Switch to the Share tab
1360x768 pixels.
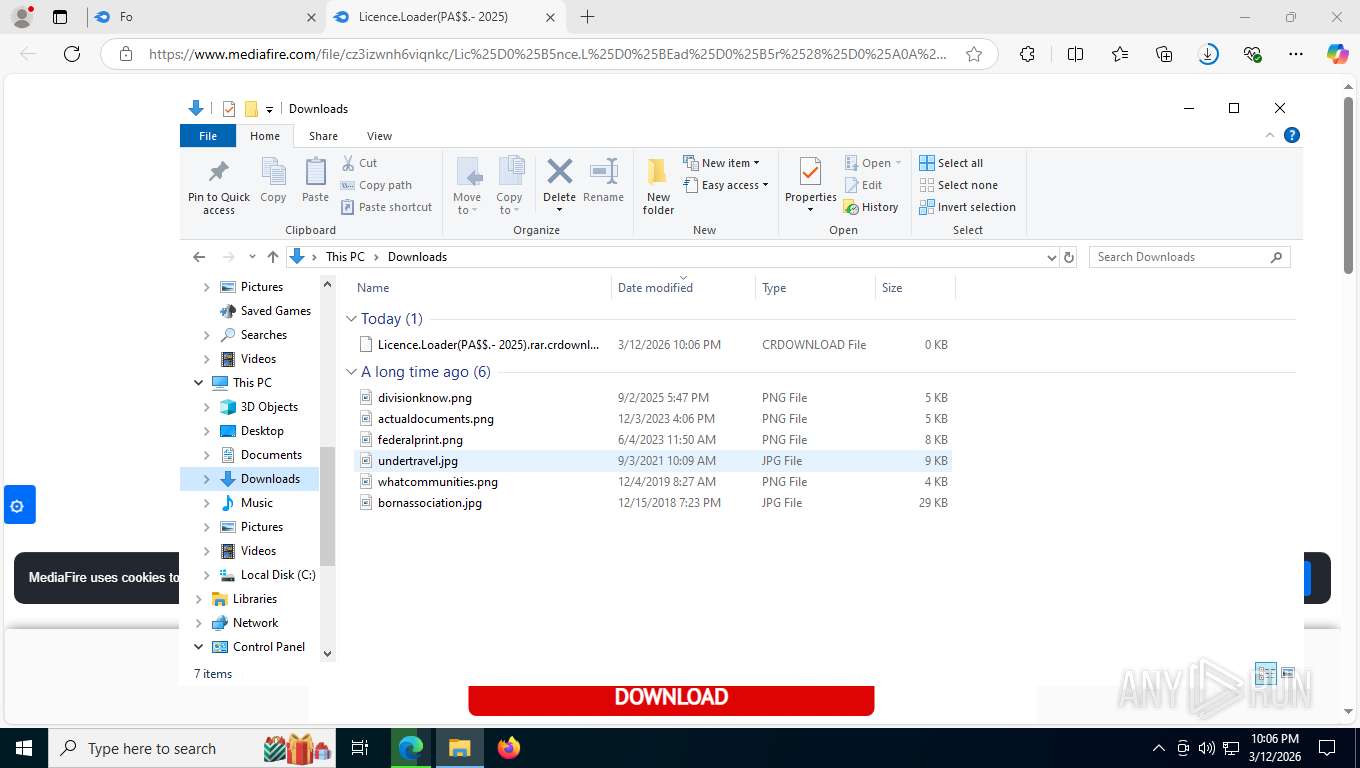click(323, 136)
